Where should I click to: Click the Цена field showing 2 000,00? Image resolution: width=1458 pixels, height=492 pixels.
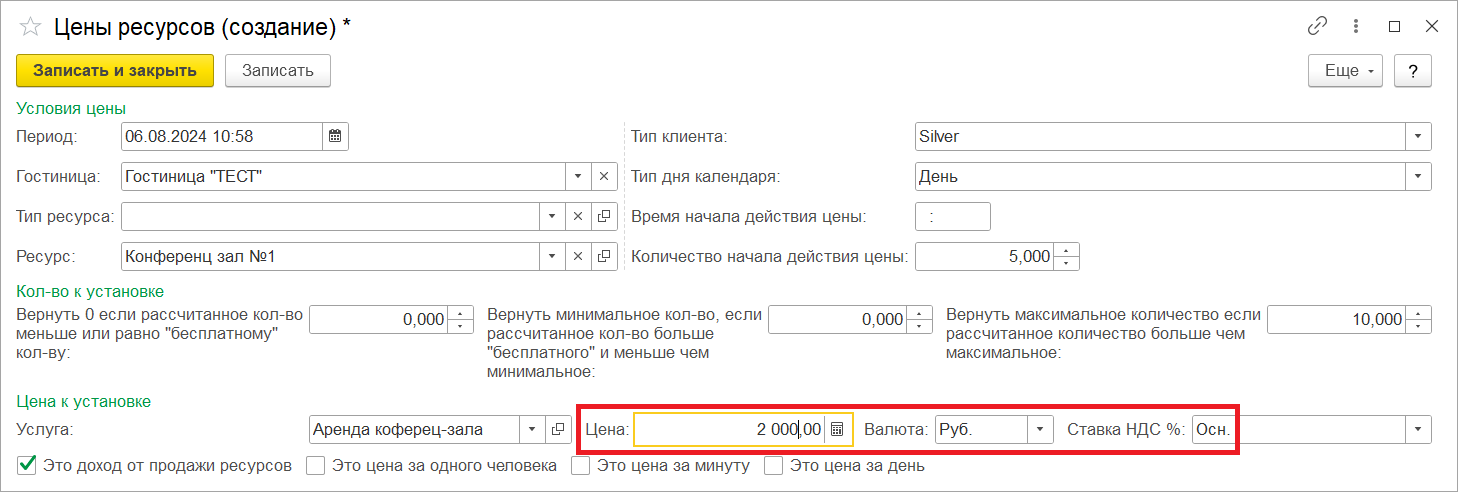pos(730,429)
